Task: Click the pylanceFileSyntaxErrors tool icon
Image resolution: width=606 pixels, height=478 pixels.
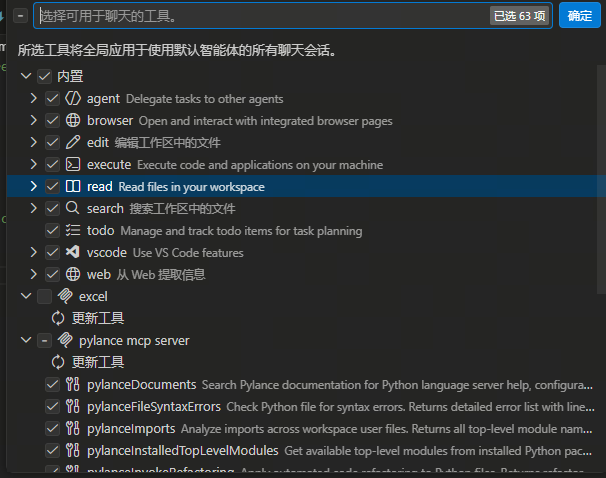Action: [73, 406]
